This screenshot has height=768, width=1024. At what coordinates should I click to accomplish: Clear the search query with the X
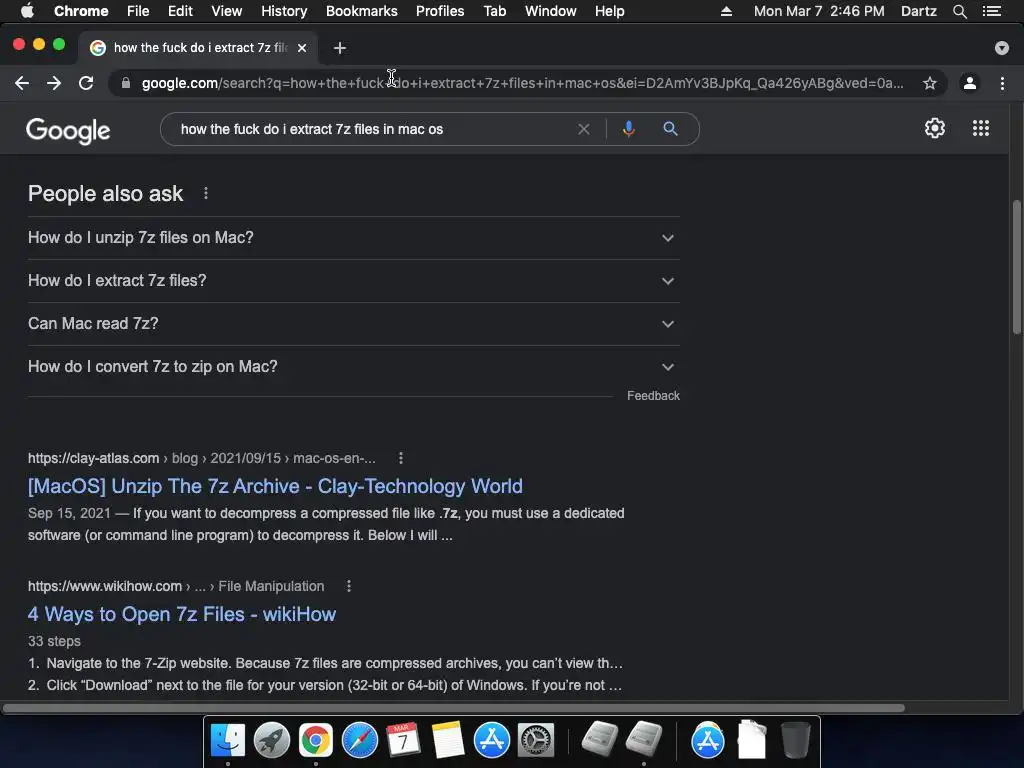coord(584,129)
